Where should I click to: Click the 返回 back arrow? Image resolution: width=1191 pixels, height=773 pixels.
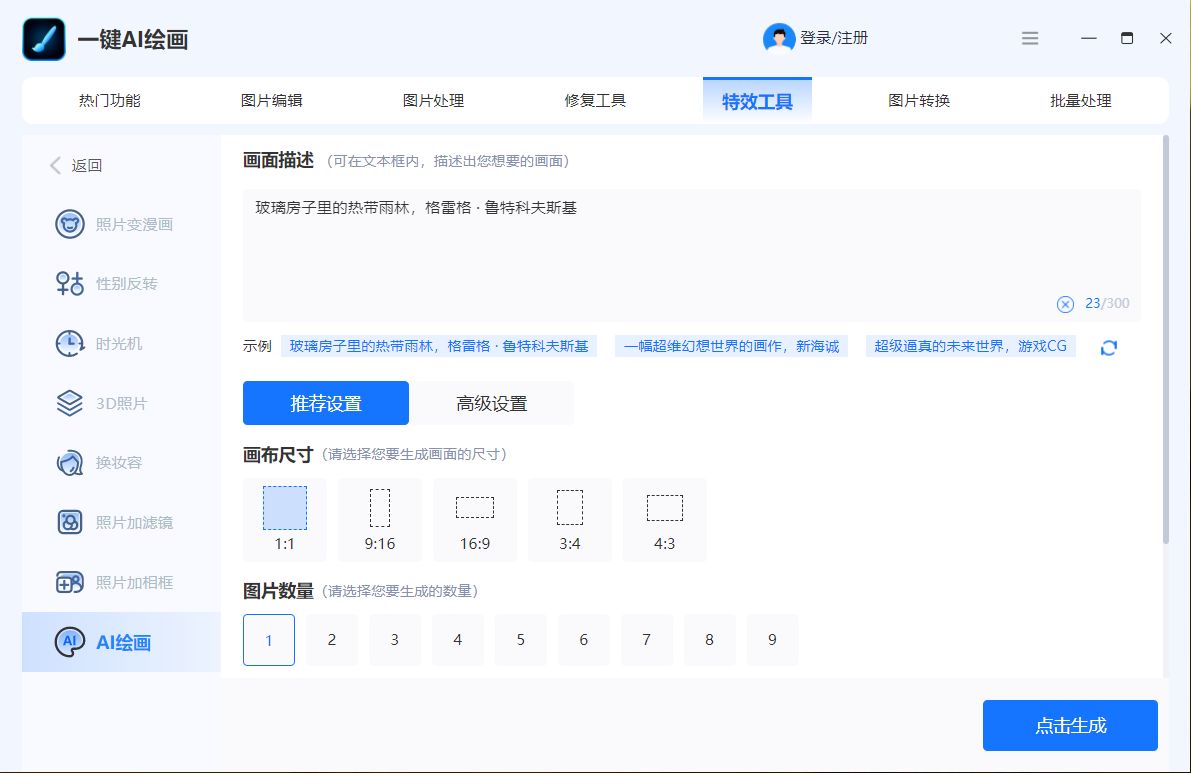[x=55, y=165]
